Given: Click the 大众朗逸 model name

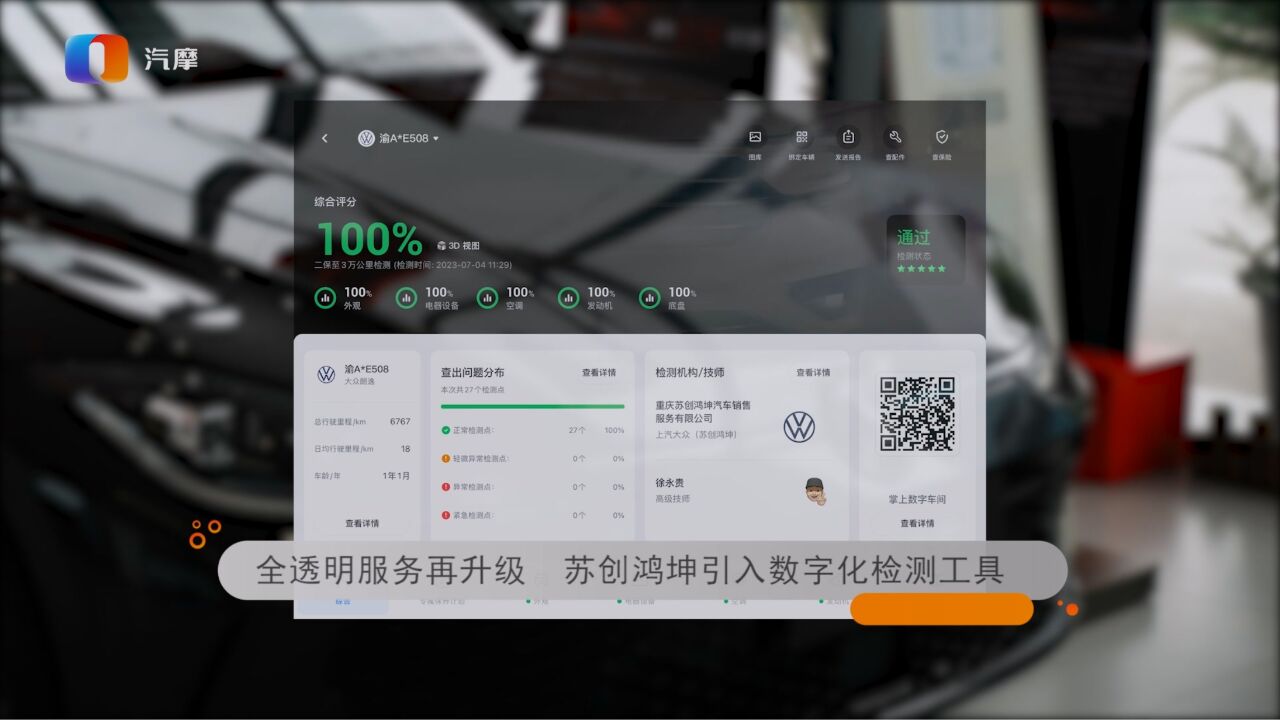Looking at the screenshot, I should click(x=361, y=382).
